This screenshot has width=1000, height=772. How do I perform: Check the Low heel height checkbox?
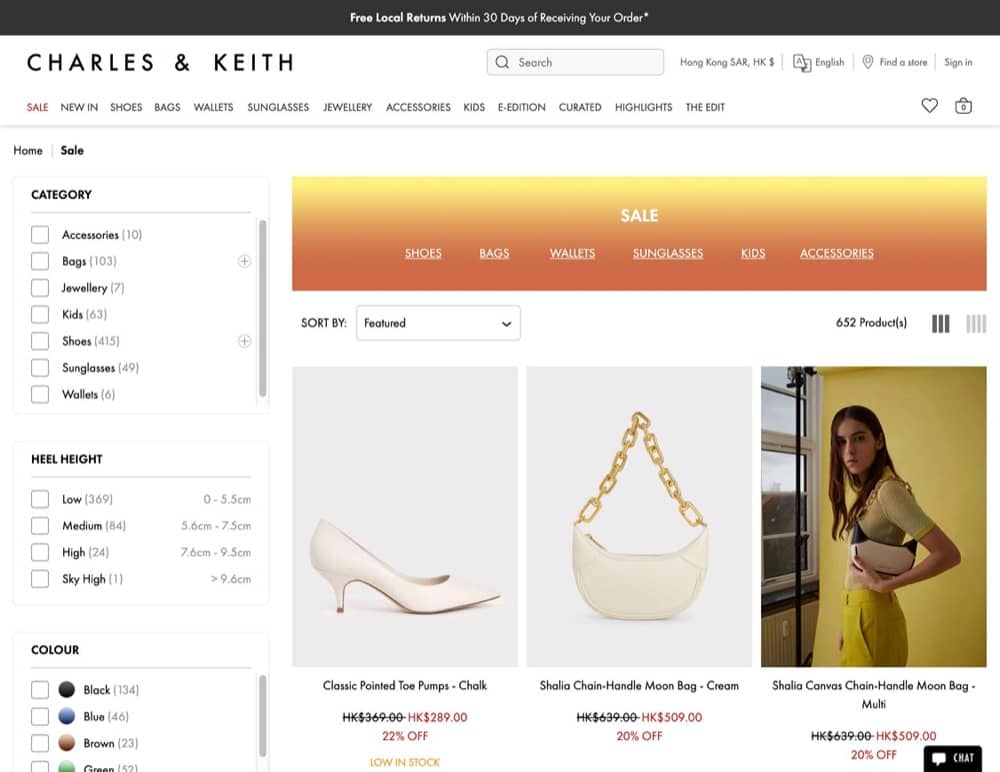point(40,499)
